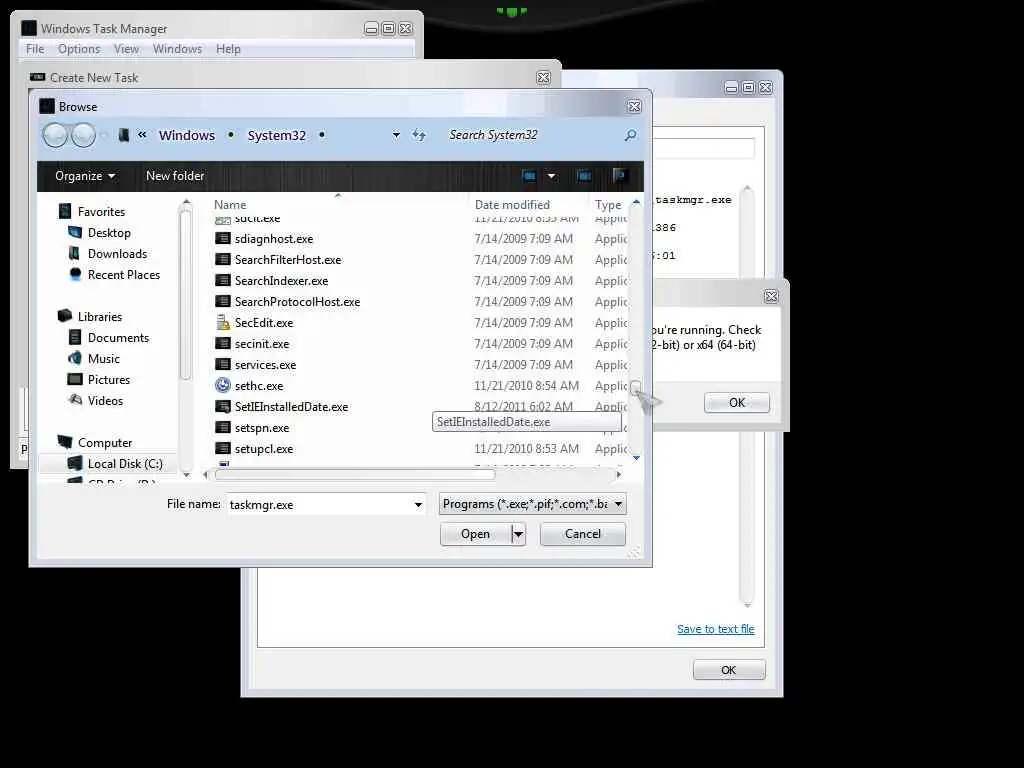Viewport: 1024px width, 768px height.
Task: Click the Windows breadcrumb segment
Action: (x=187, y=135)
